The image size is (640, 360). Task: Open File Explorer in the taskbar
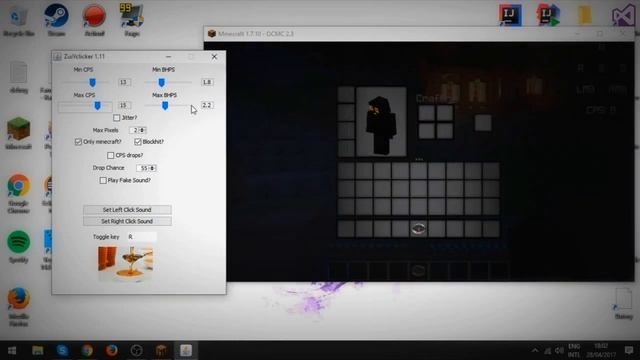point(38,350)
